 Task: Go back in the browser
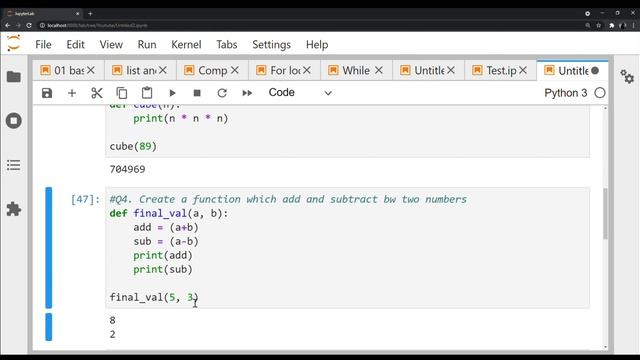8,25
